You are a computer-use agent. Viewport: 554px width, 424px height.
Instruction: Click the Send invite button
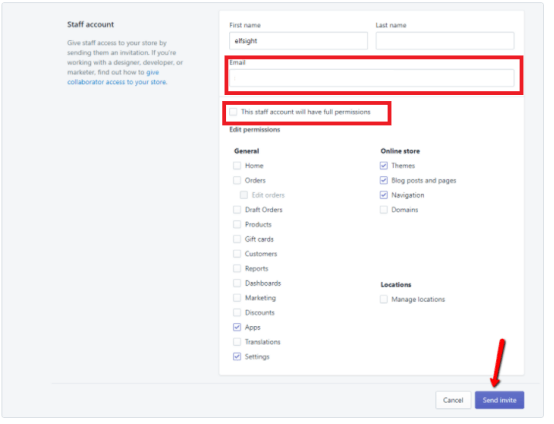[x=499, y=400]
